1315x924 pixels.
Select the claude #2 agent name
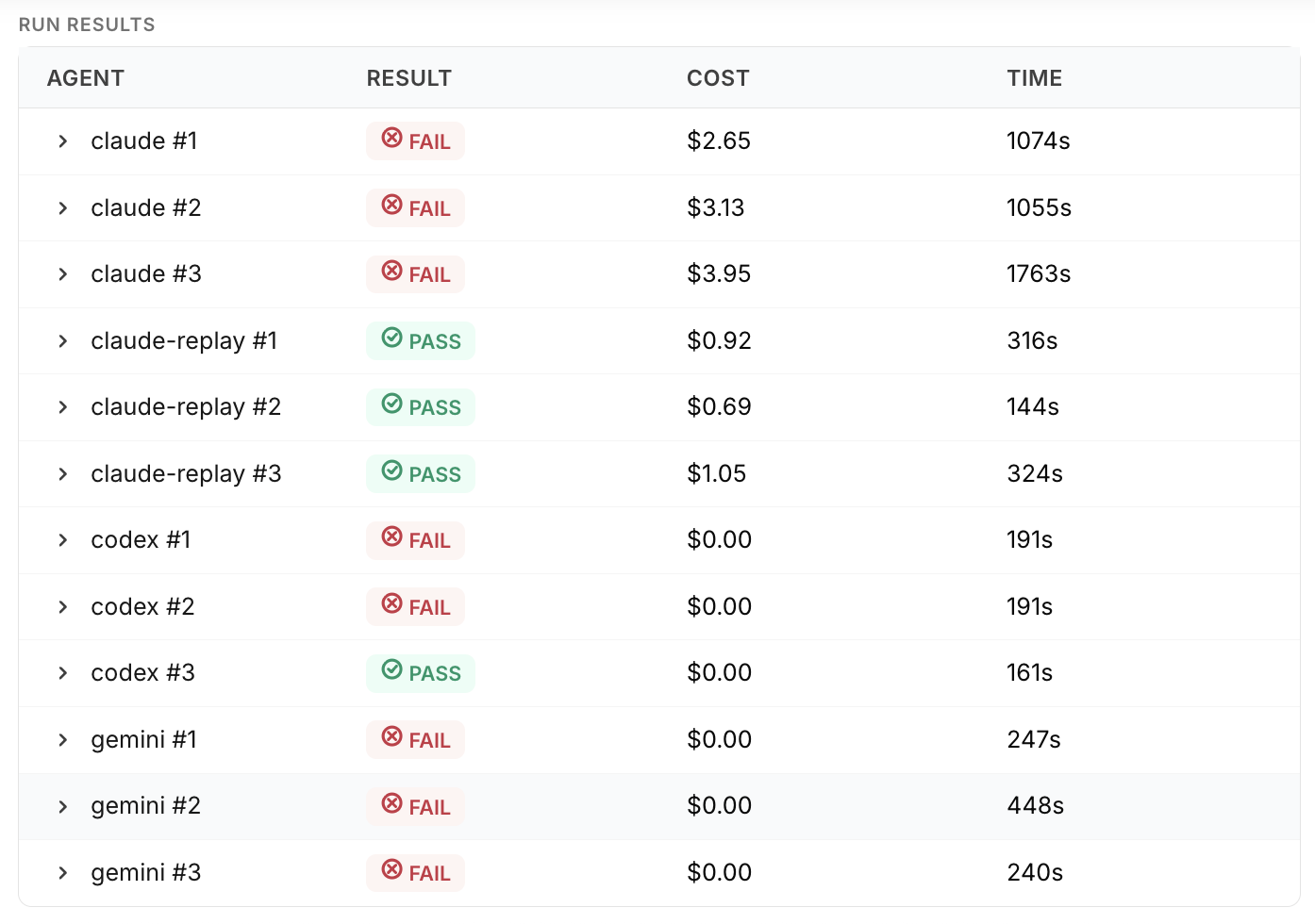(x=146, y=207)
